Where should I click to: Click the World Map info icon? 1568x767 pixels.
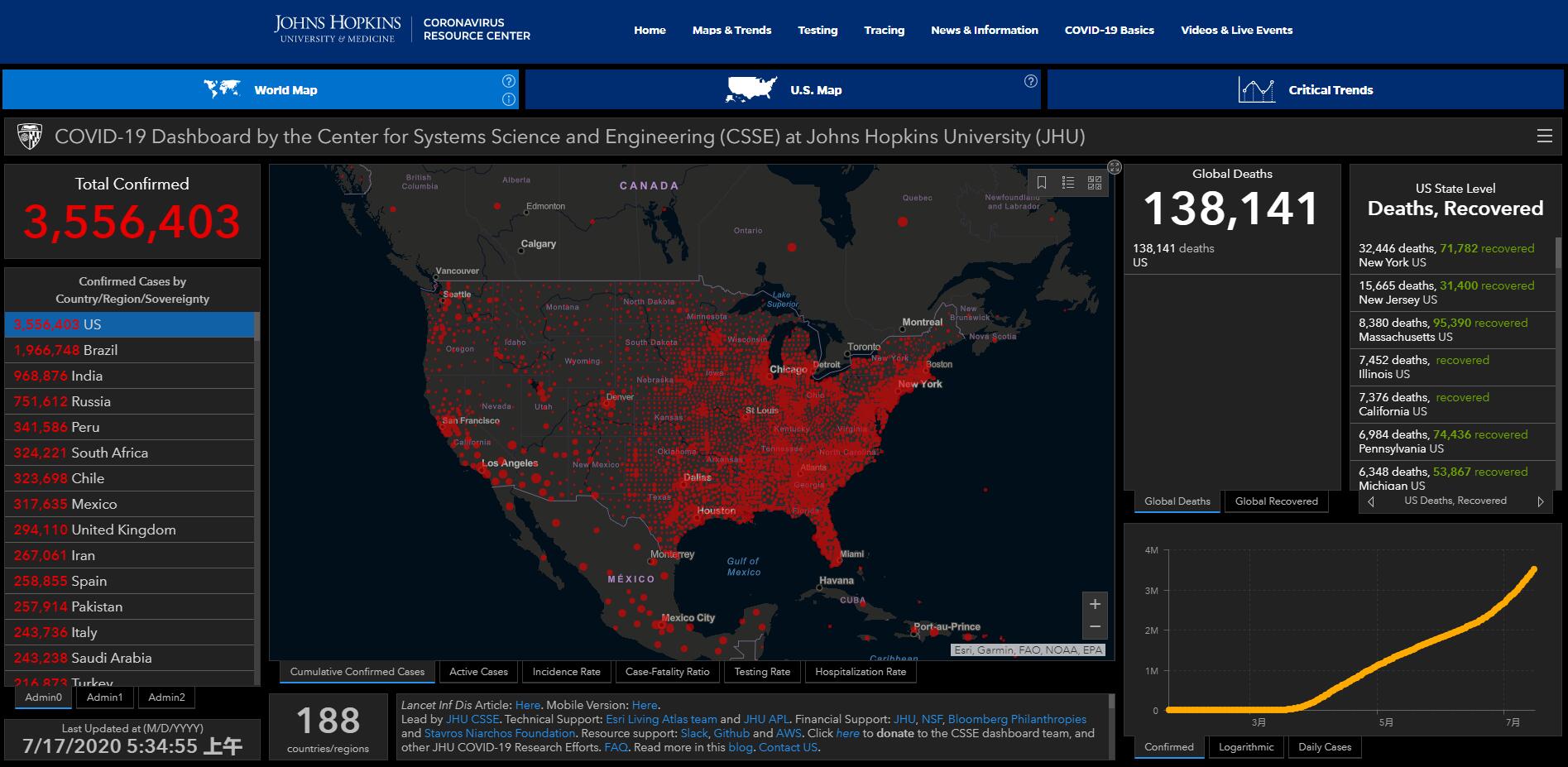tap(509, 99)
